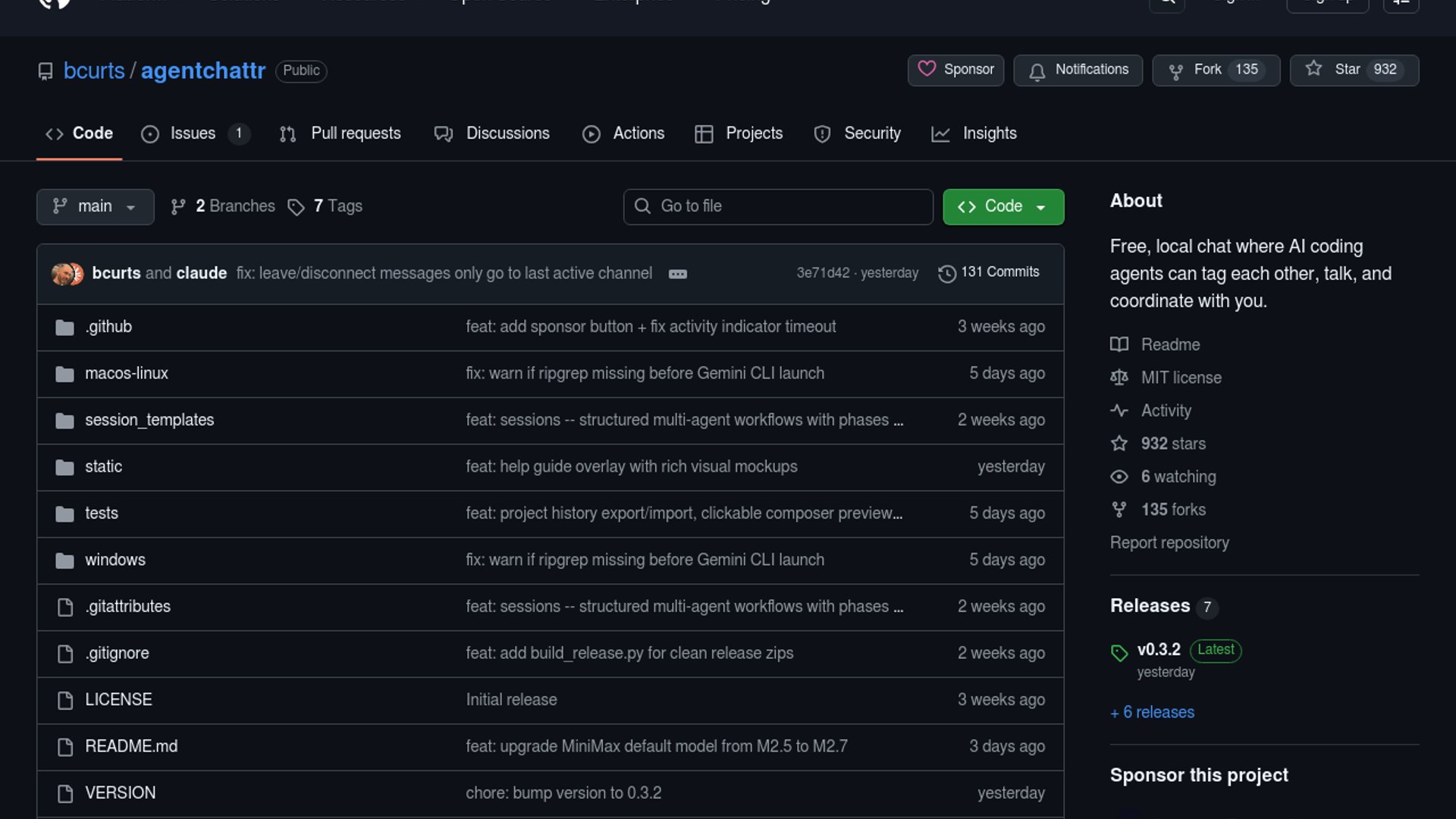The image size is (1456, 819).
Task: Open the README.md file
Action: click(x=130, y=746)
